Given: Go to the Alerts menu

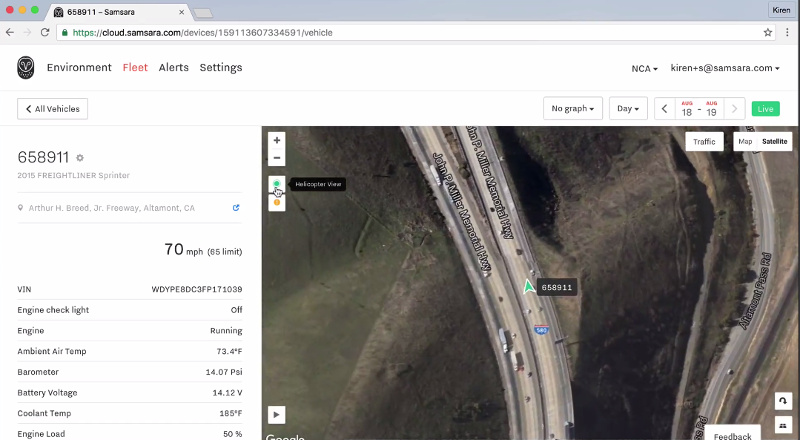Looking at the screenshot, I should pos(174,68).
